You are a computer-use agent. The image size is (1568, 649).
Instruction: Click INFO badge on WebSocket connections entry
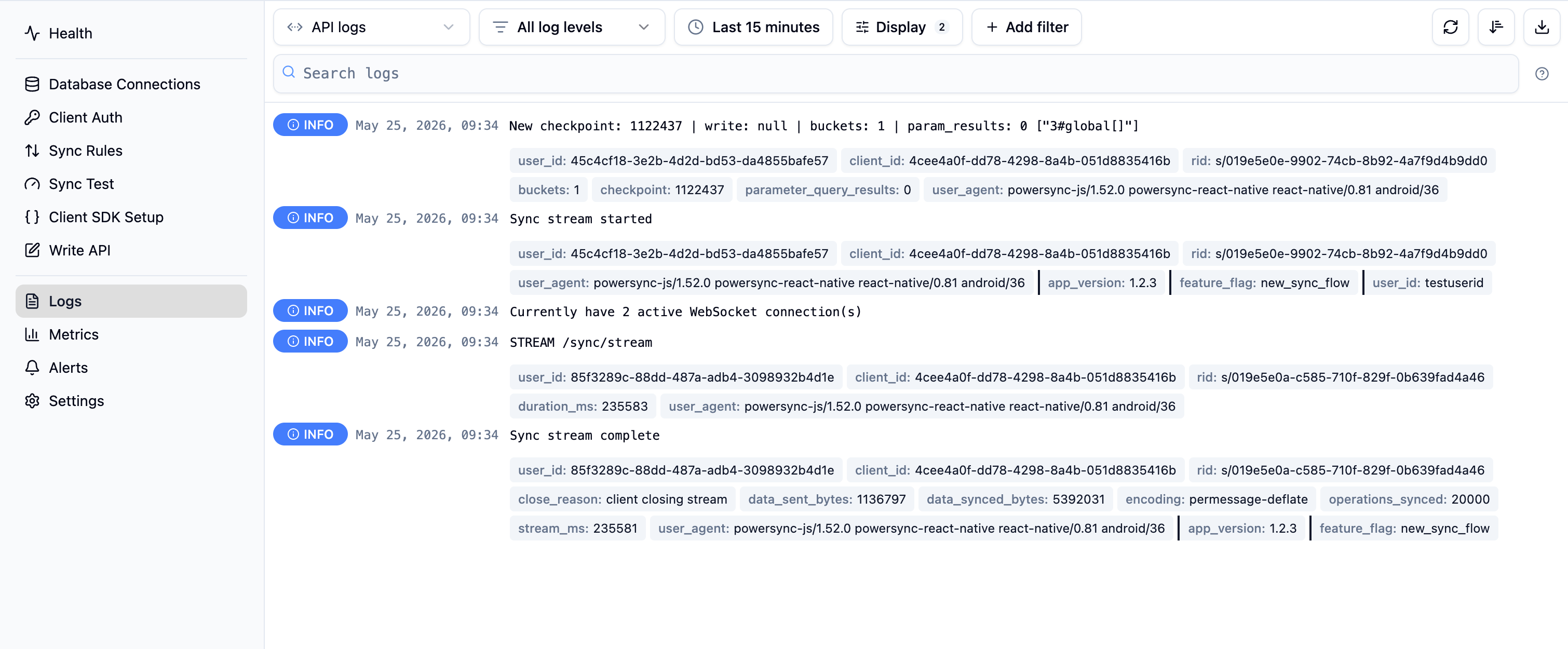(x=310, y=310)
